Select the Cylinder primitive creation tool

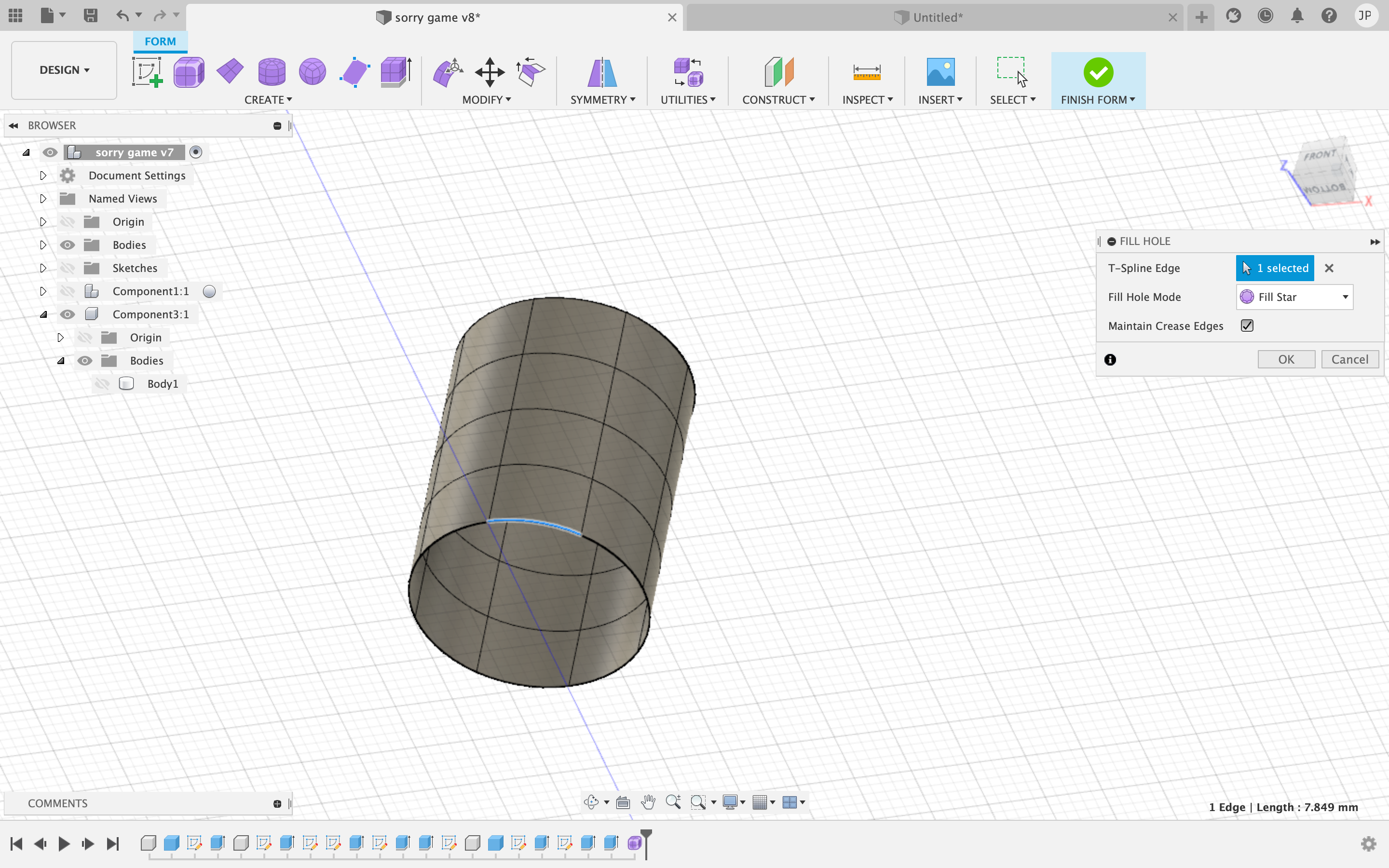click(271, 71)
